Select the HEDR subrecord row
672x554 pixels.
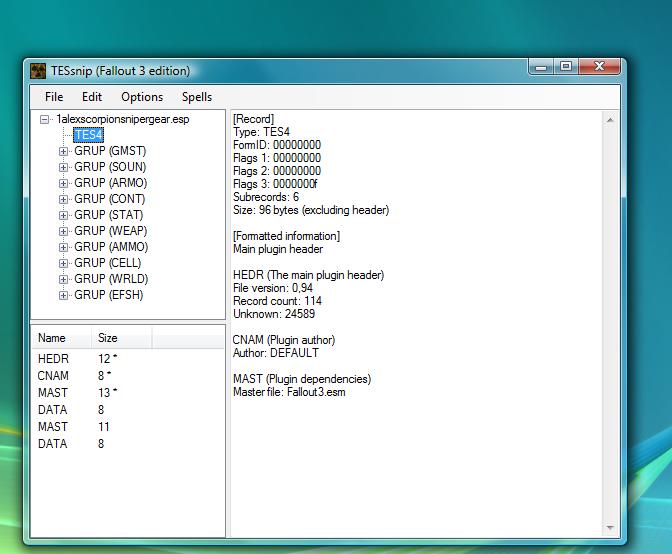[x=128, y=359]
